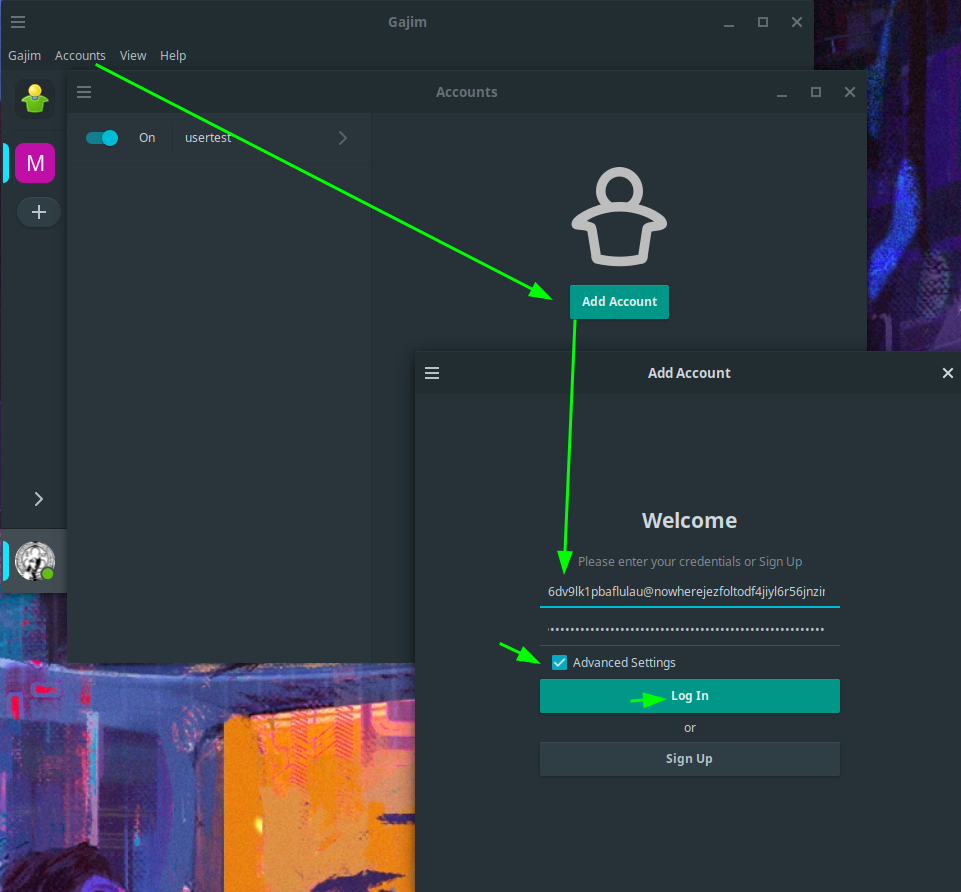This screenshot has width=961, height=892.
Task: Minimize the Accounts window
Action: [782, 94]
